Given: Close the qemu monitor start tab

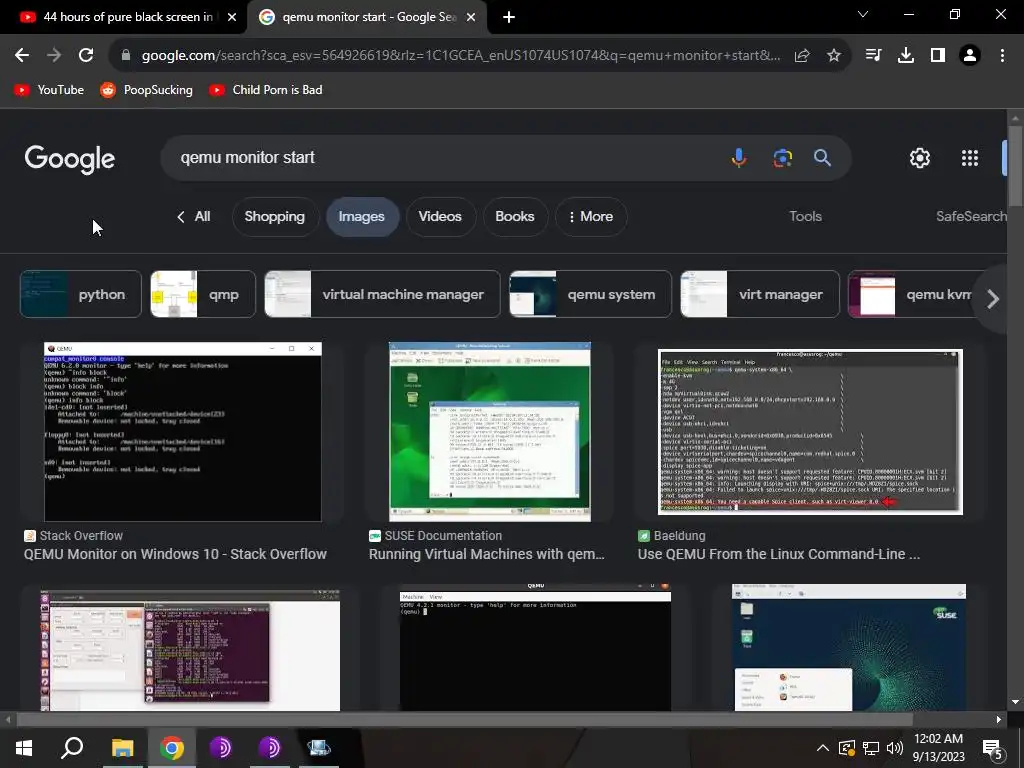Looking at the screenshot, I should 471,17.
